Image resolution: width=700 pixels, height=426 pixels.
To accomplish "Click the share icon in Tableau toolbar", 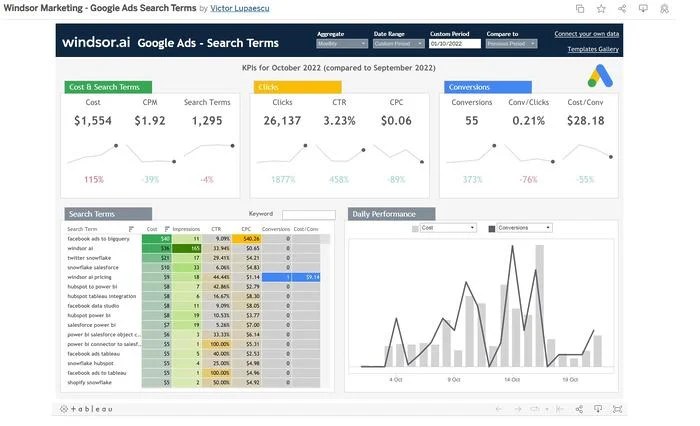I will point(579,409).
